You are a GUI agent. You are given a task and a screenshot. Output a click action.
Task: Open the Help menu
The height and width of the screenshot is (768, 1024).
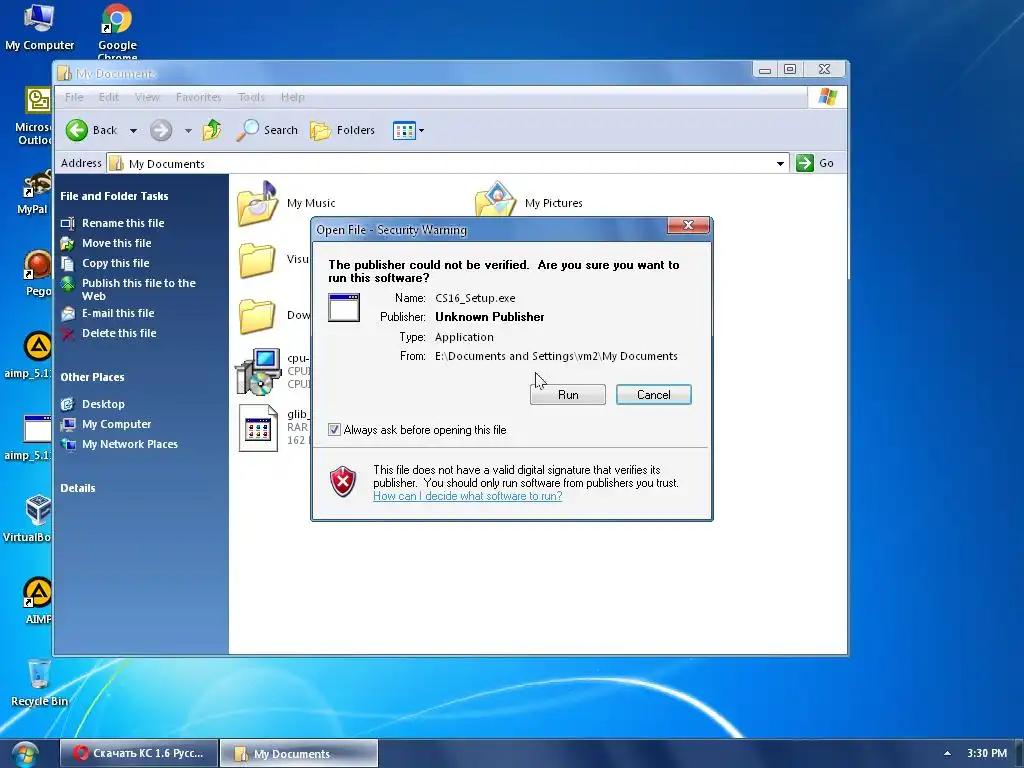coord(293,97)
